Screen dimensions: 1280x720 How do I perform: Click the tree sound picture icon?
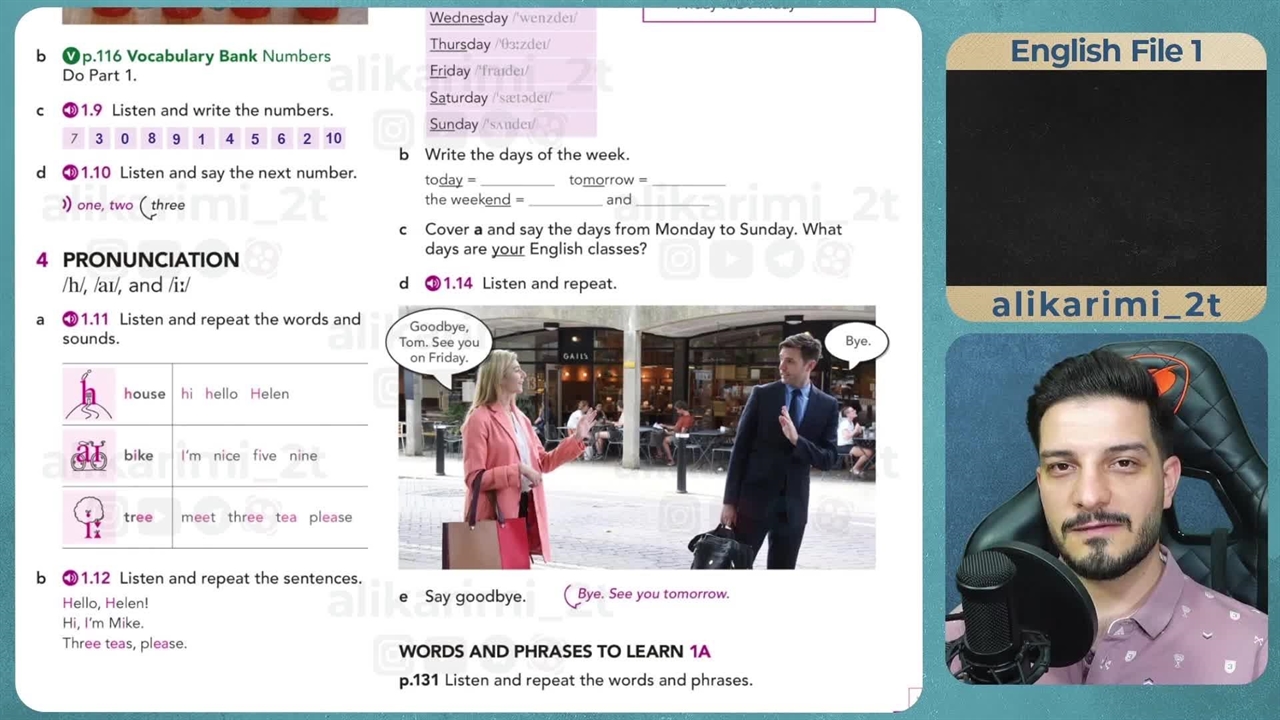pos(89,517)
